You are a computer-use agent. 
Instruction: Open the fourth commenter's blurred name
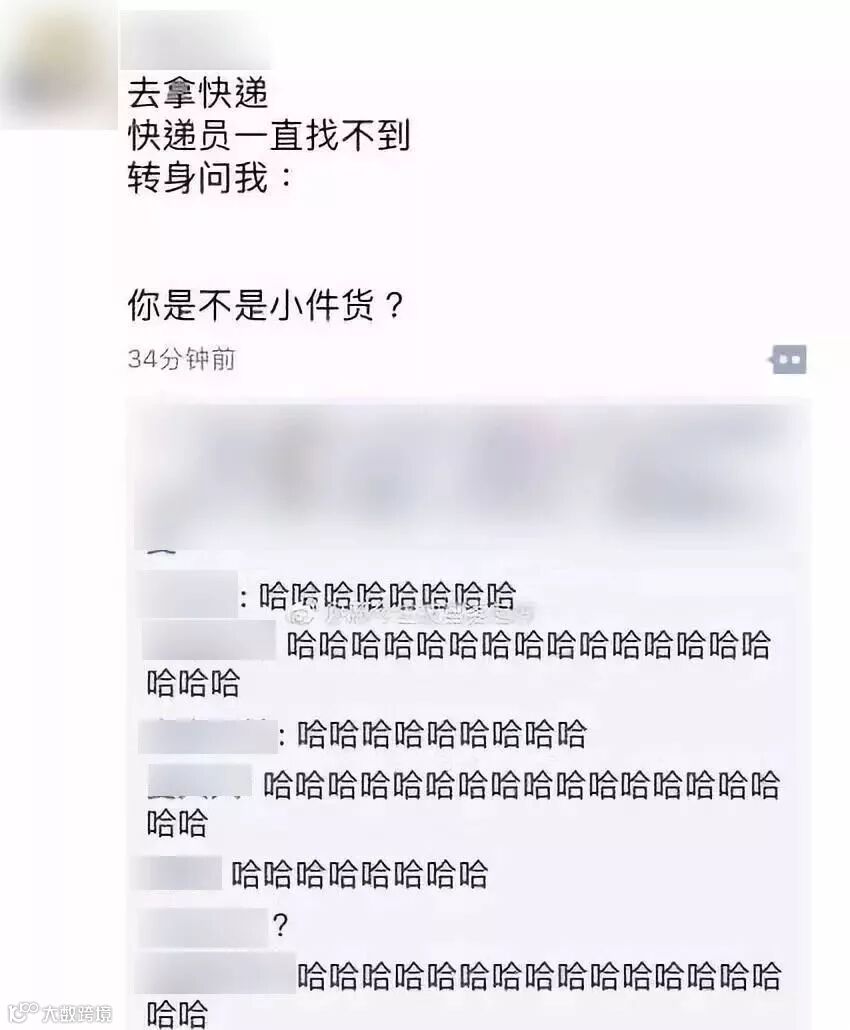pos(200,781)
